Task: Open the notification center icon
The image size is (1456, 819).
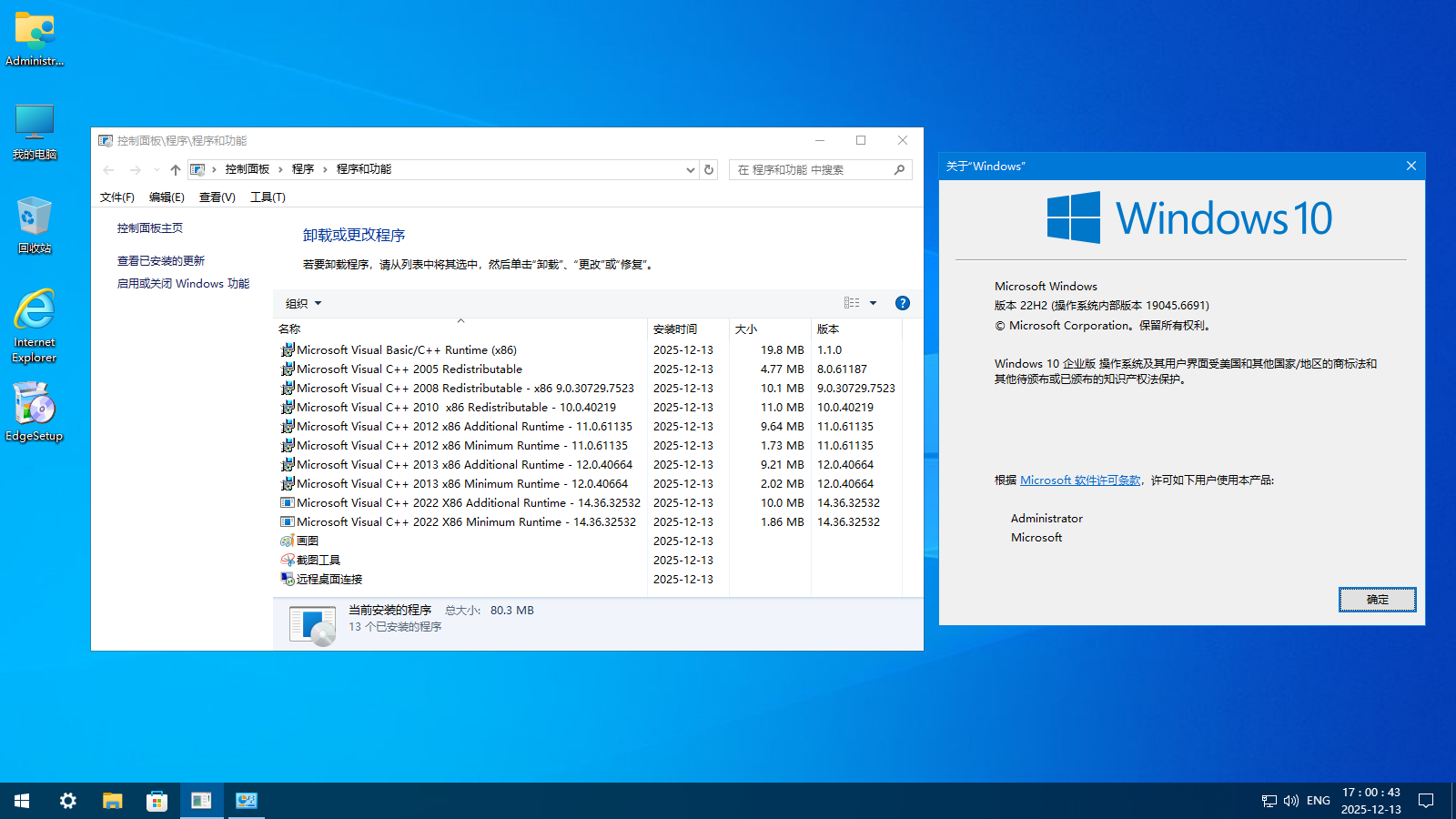Action: [1426, 801]
